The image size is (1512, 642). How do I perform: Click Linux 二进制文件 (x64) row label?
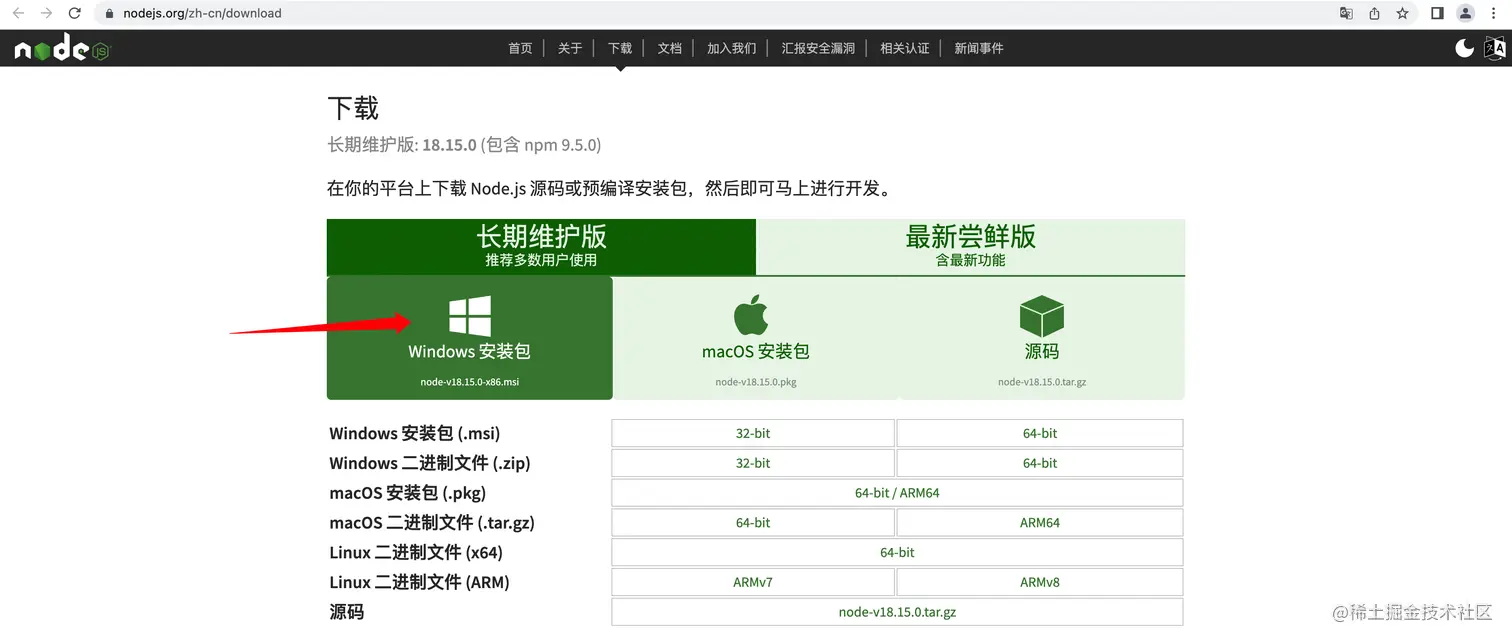coord(416,552)
